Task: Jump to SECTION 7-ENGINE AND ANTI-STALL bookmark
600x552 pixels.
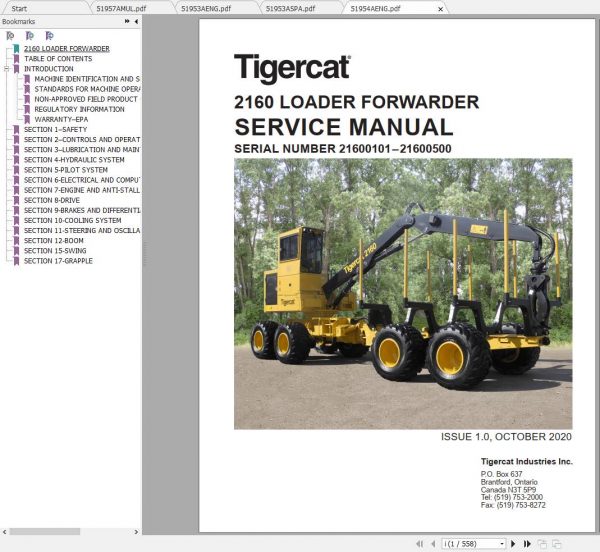Action: [x=82, y=190]
